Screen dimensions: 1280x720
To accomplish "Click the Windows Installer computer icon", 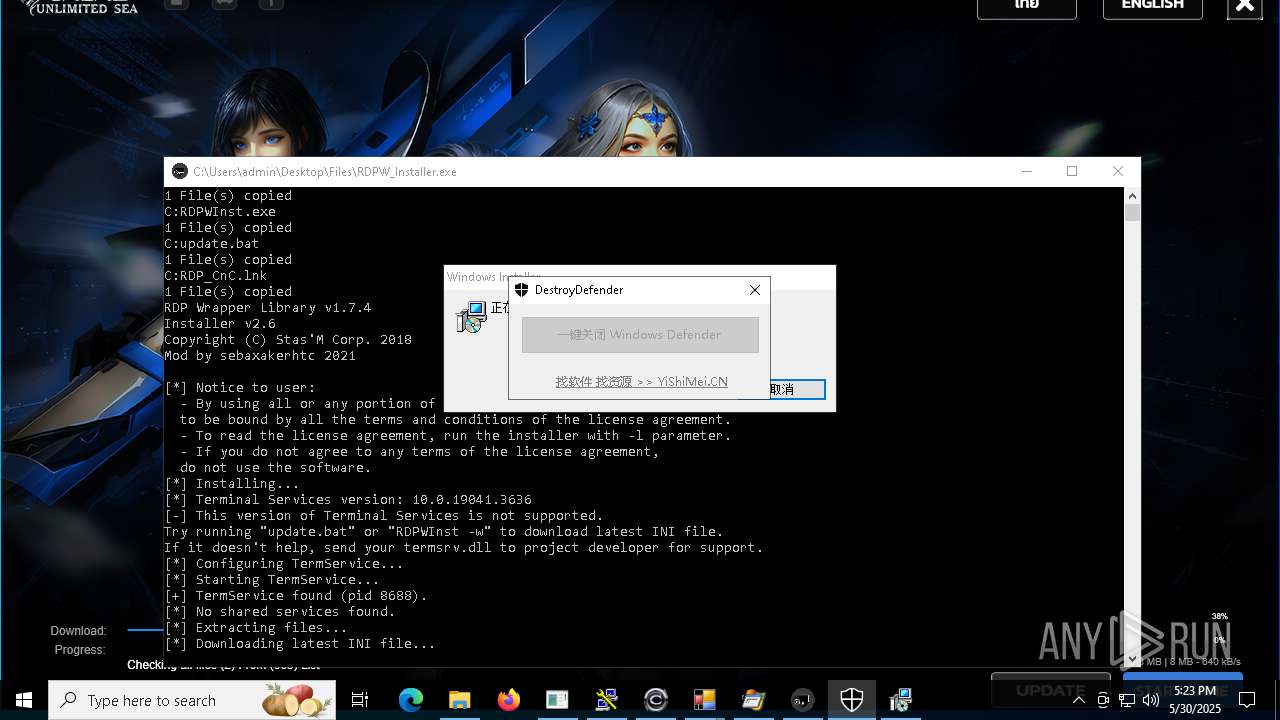I will [471, 317].
